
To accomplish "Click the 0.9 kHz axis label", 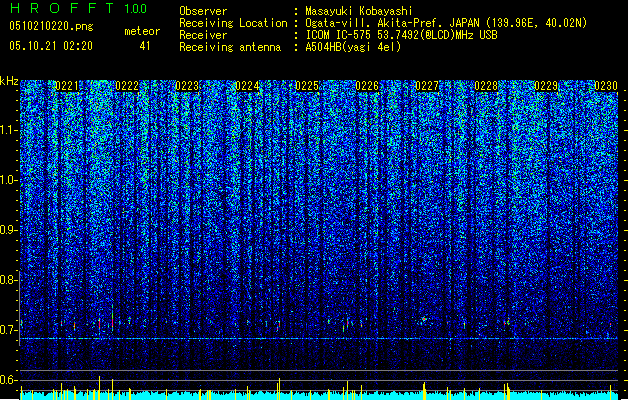I will point(9,230).
